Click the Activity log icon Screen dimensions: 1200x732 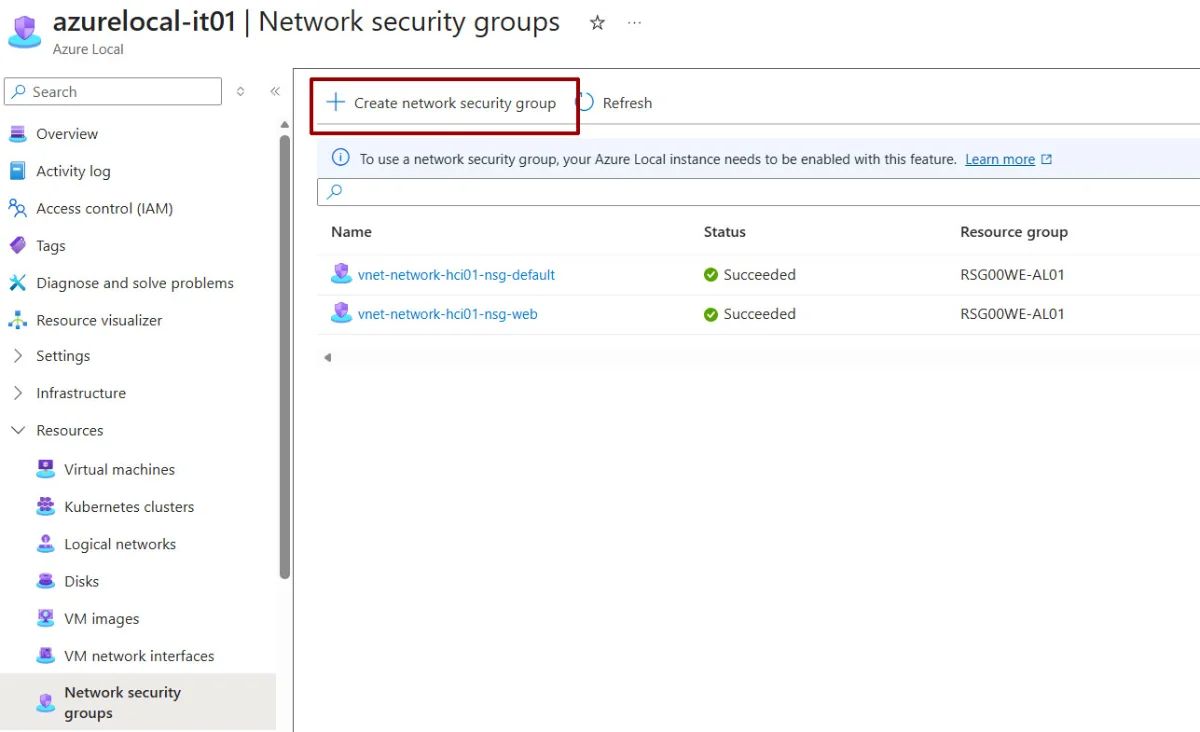click(17, 171)
